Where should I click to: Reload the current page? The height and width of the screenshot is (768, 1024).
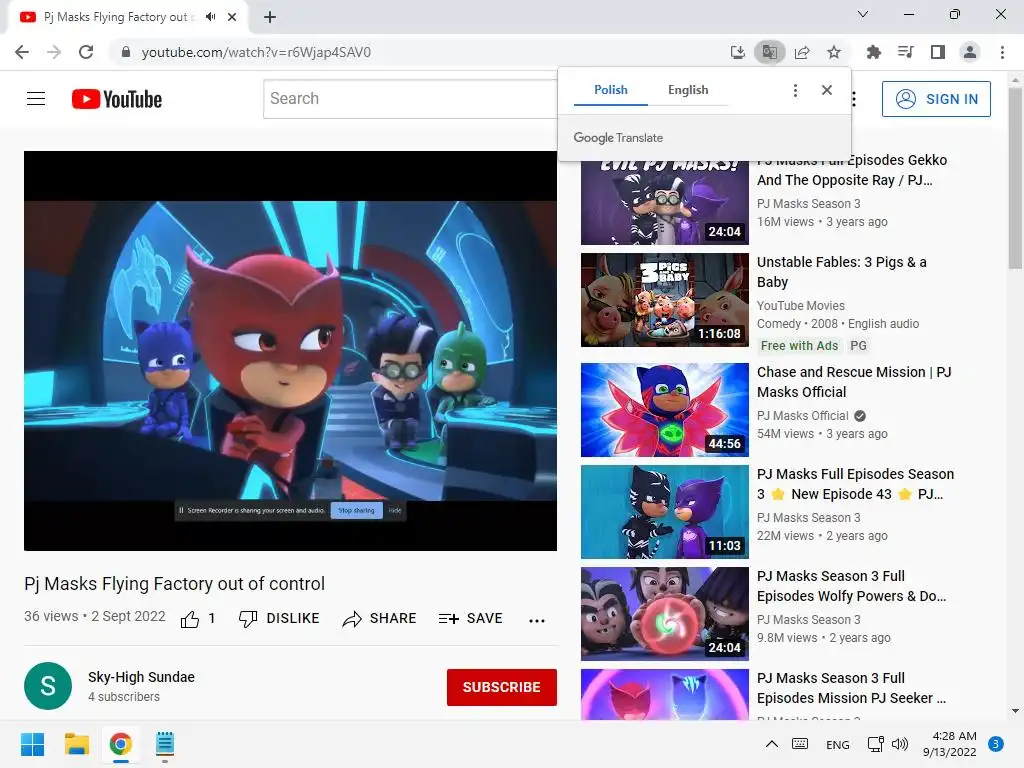click(86, 52)
